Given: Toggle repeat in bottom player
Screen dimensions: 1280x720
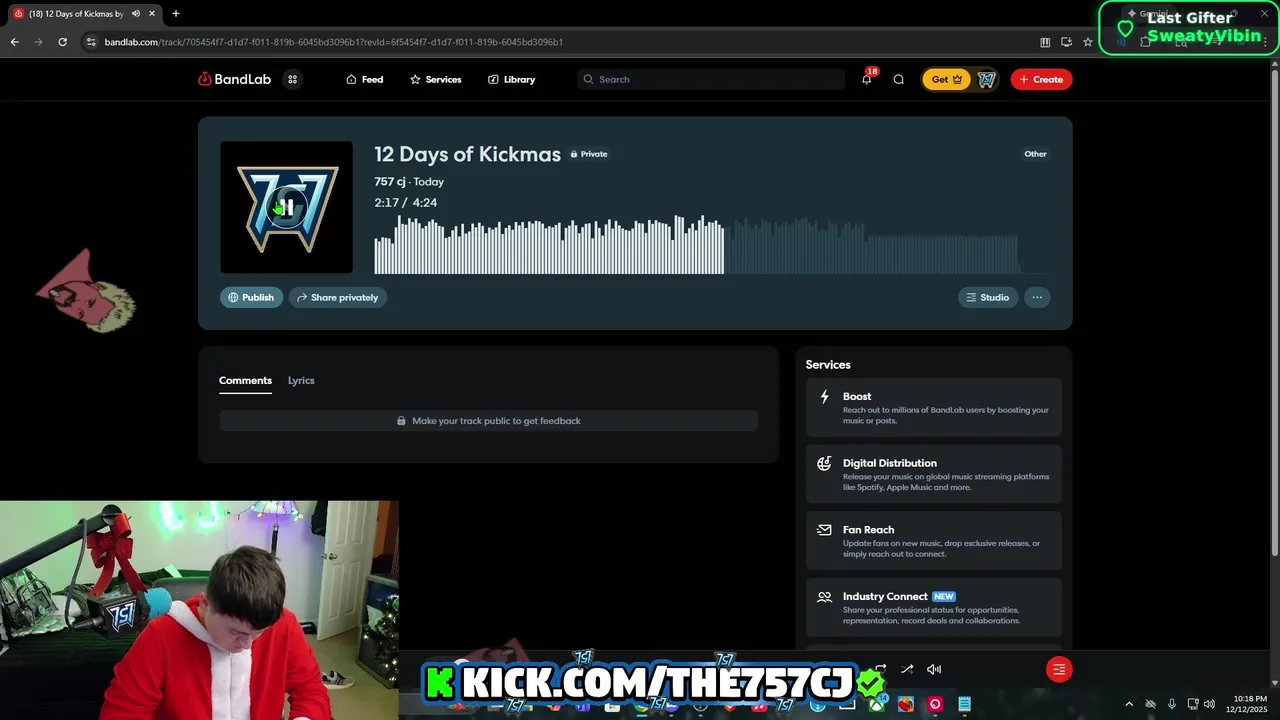Looking at the screenshot, I should coord(880,669).
